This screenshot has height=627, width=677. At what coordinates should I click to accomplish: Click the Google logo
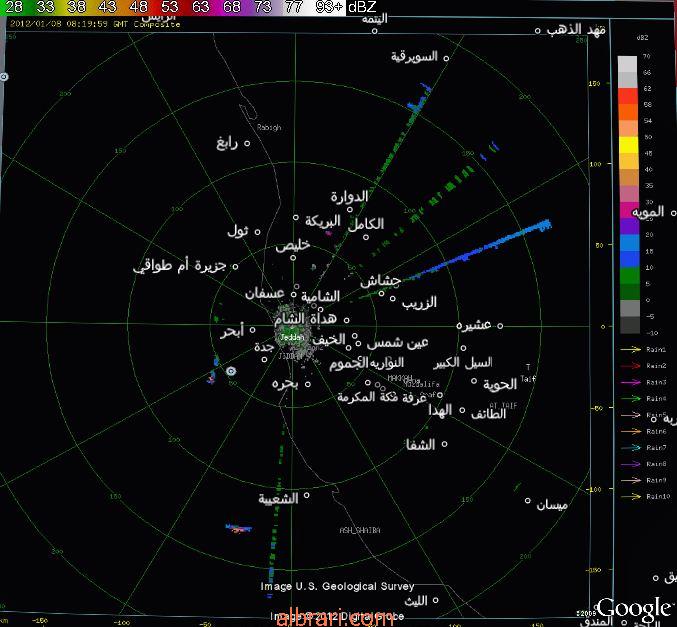click(634, 608)
